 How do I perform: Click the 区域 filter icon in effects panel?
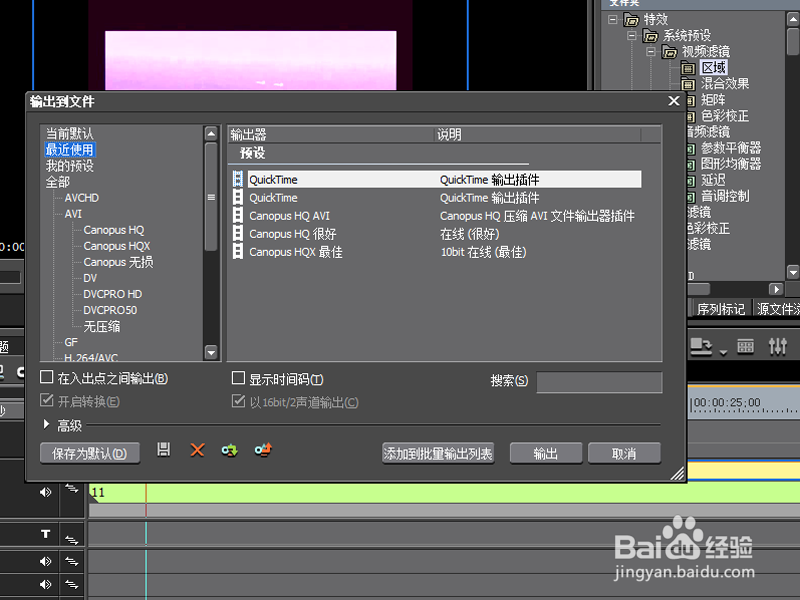pyautogui.click(x=688, y=68)
